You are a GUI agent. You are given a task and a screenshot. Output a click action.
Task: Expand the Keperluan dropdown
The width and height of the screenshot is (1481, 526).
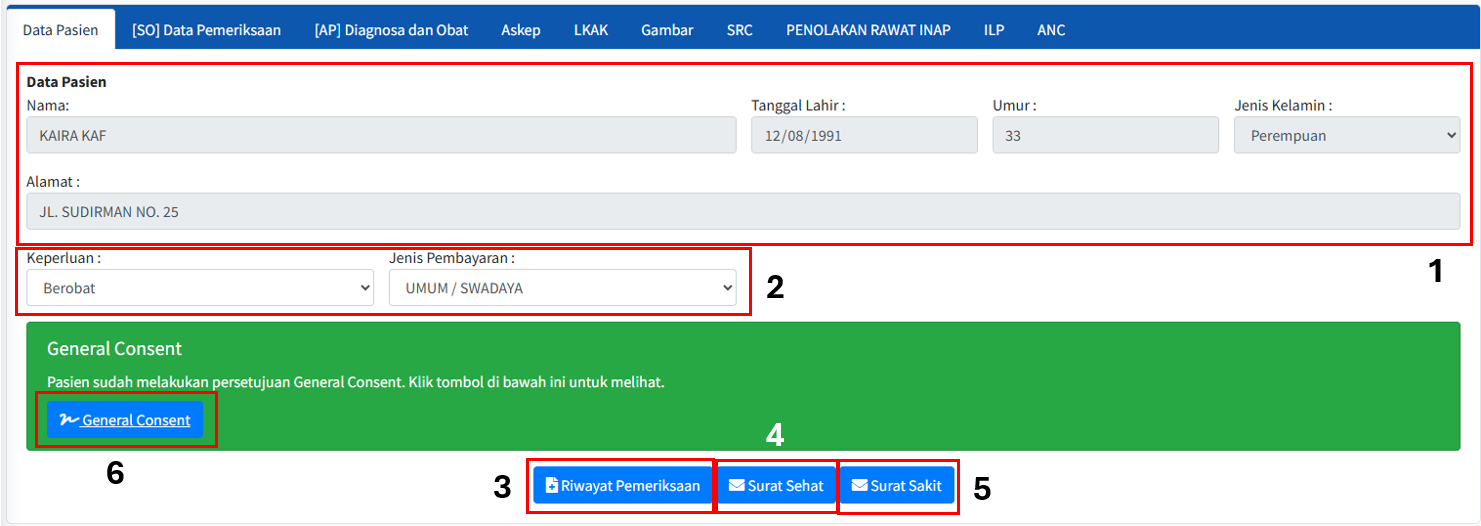click(200, 288)
